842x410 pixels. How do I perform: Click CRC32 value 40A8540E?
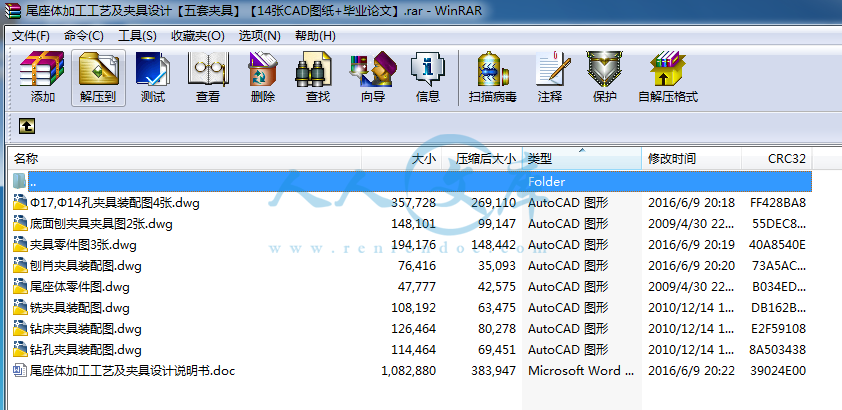pos(778,245)
